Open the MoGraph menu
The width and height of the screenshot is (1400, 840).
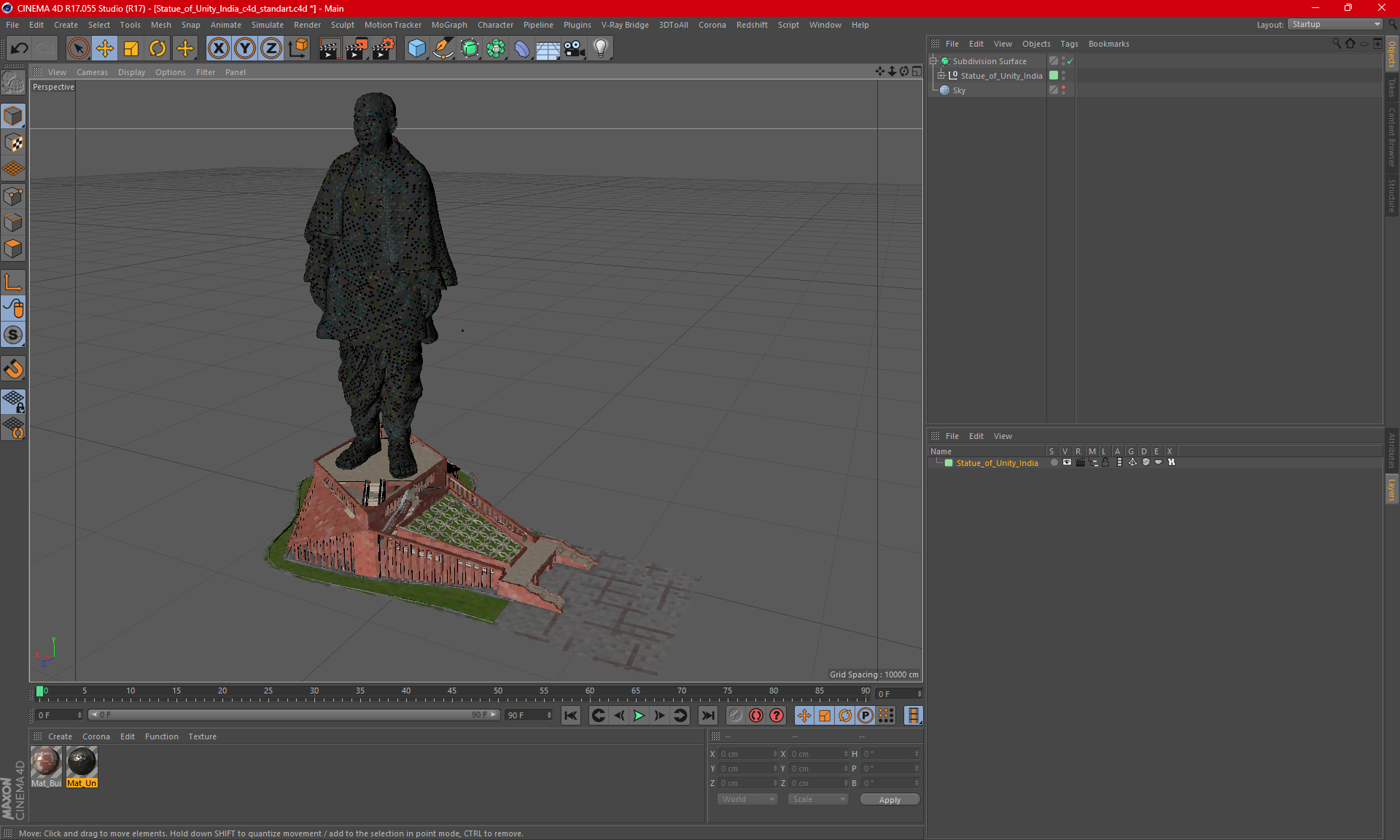click(x=449, y=25)
